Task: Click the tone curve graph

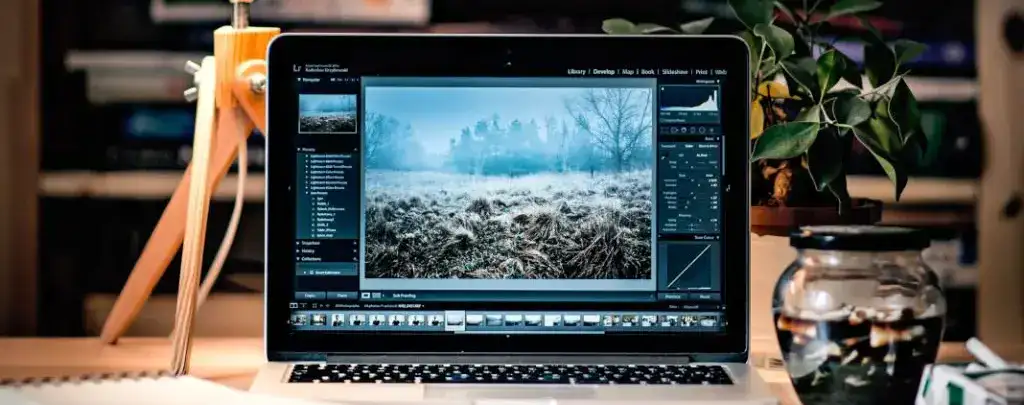Action: 689,265
